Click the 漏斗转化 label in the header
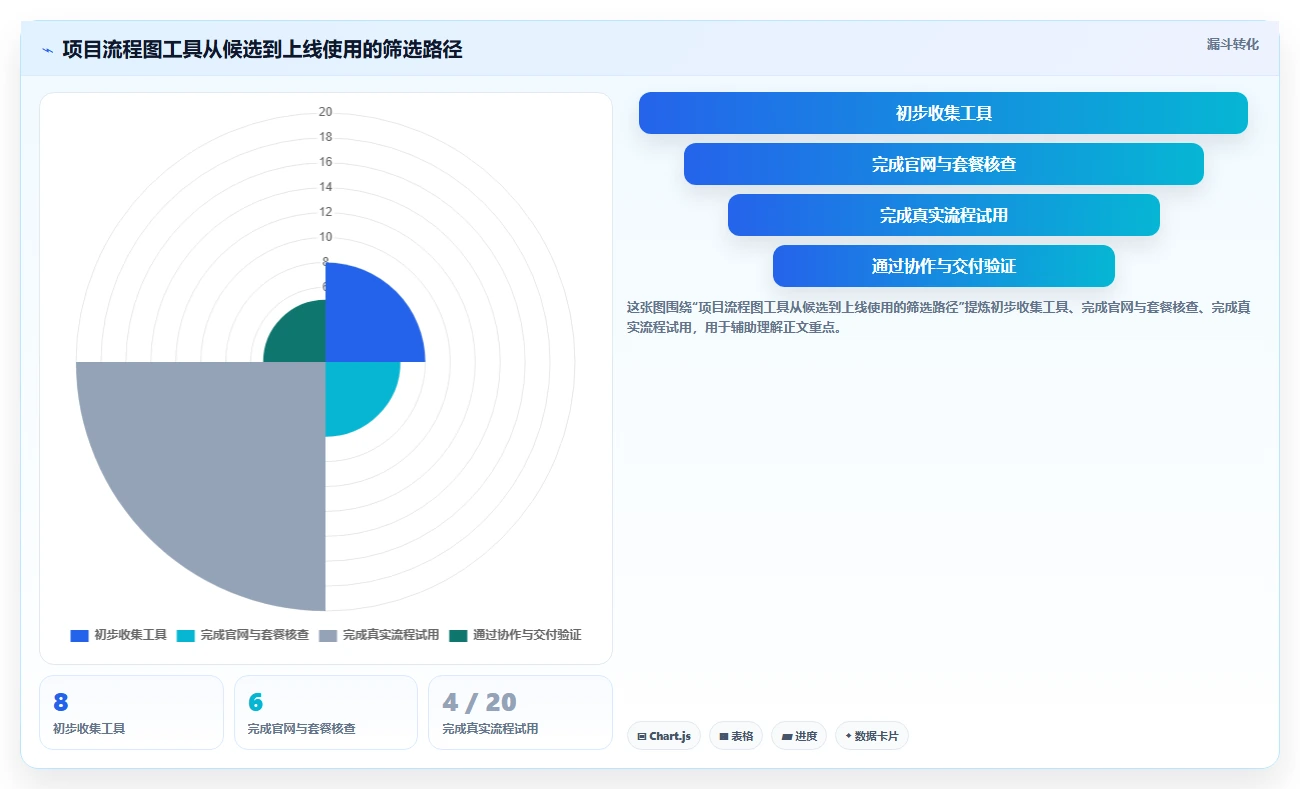The width and height of the screenshot is (1300, 789). click(1232, 44)
